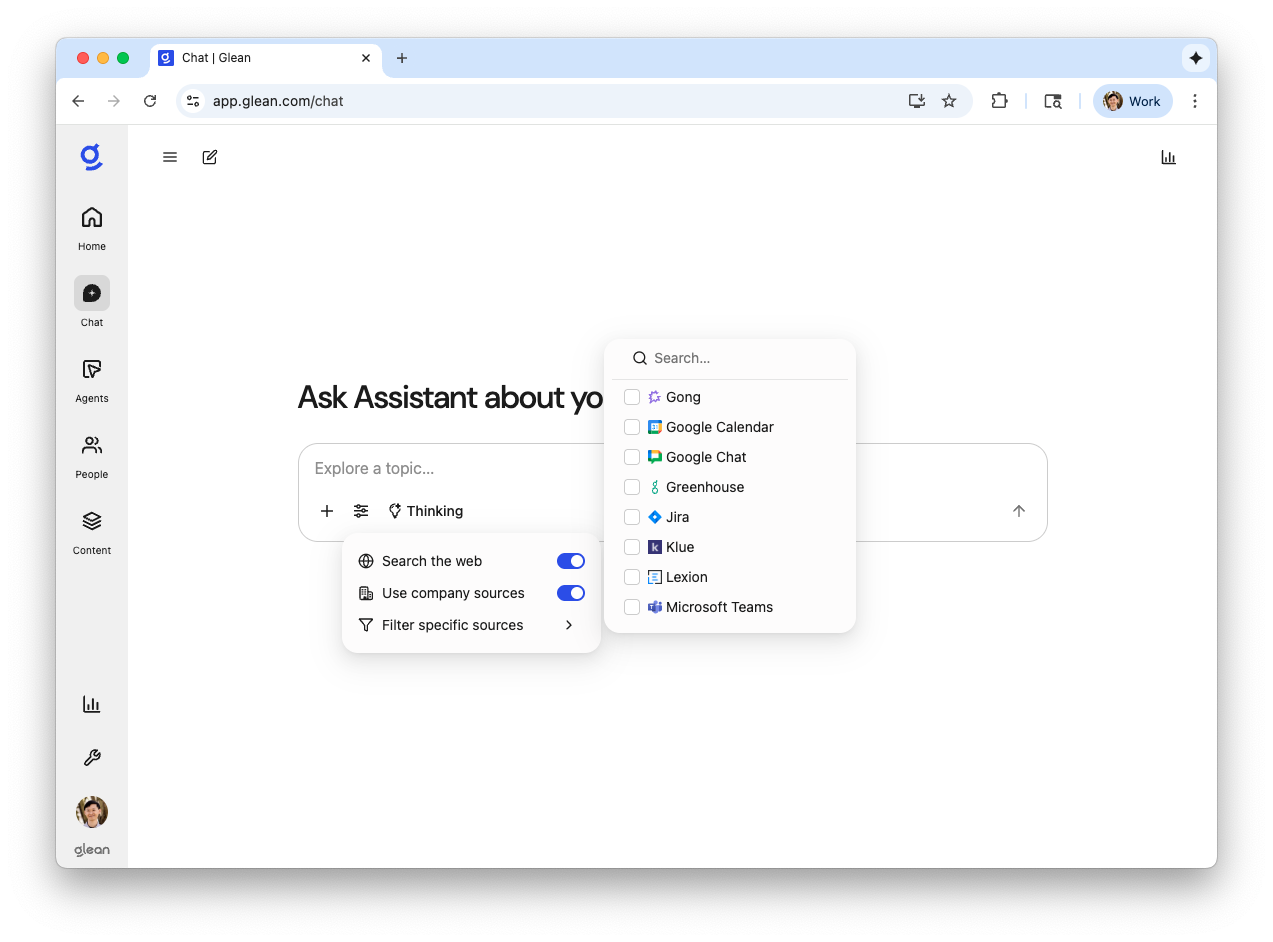The image size is (1273, 942).
Task: Tick the Microsoft Teams checkbox
Action: [632, 607]
